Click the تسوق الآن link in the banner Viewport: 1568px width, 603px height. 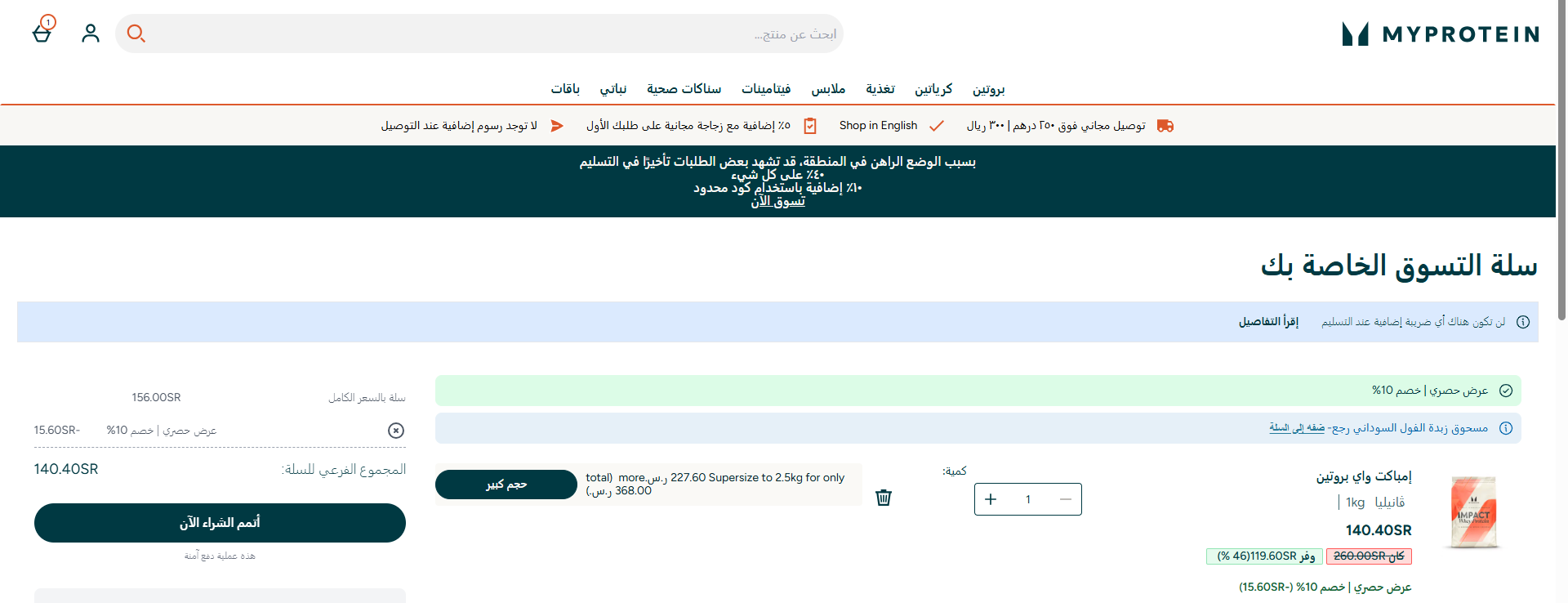[x=778, y=201]
